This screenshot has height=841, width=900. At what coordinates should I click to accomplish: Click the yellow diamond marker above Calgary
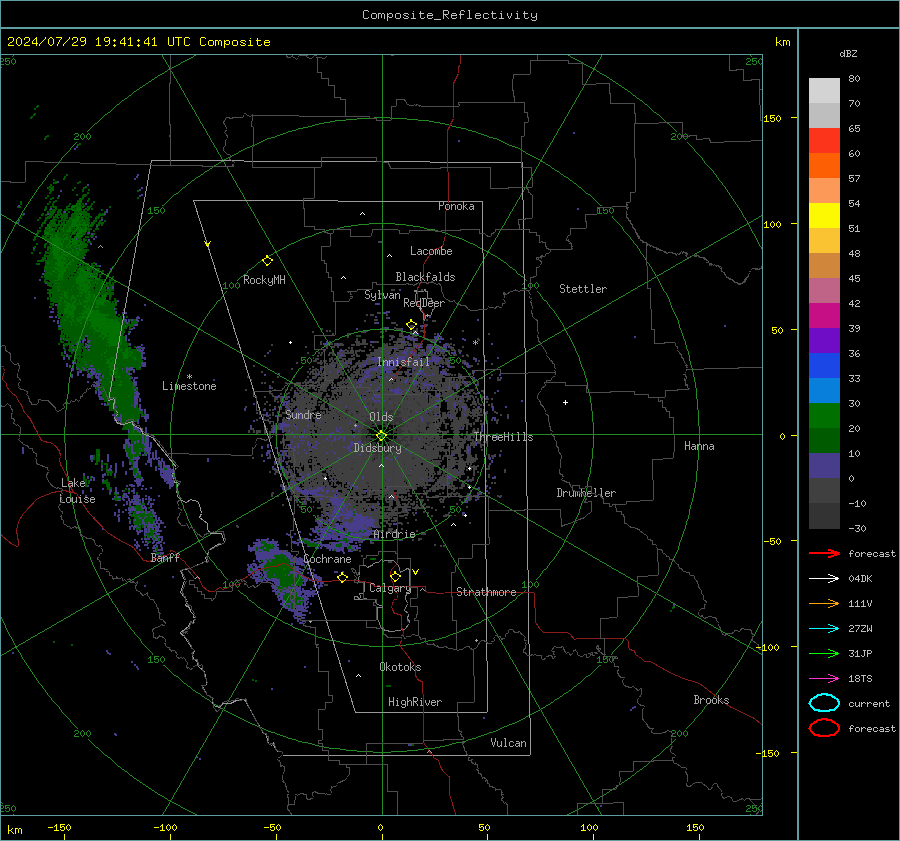tap(395, 576)
